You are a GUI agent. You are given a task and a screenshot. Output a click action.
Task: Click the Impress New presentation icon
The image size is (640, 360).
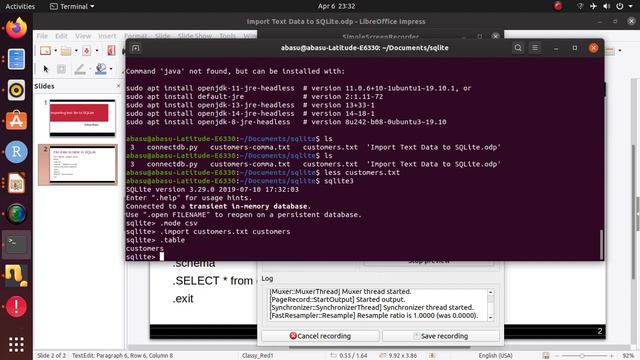45,51
